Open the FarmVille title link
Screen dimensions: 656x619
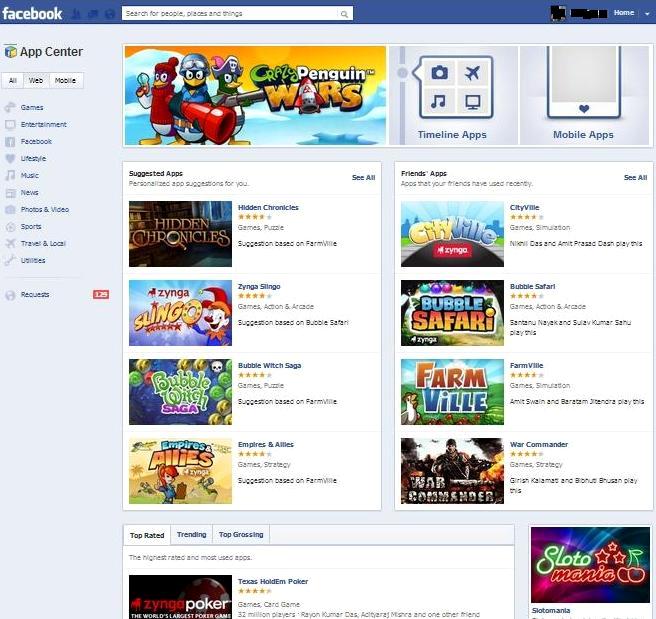[526, 366]
